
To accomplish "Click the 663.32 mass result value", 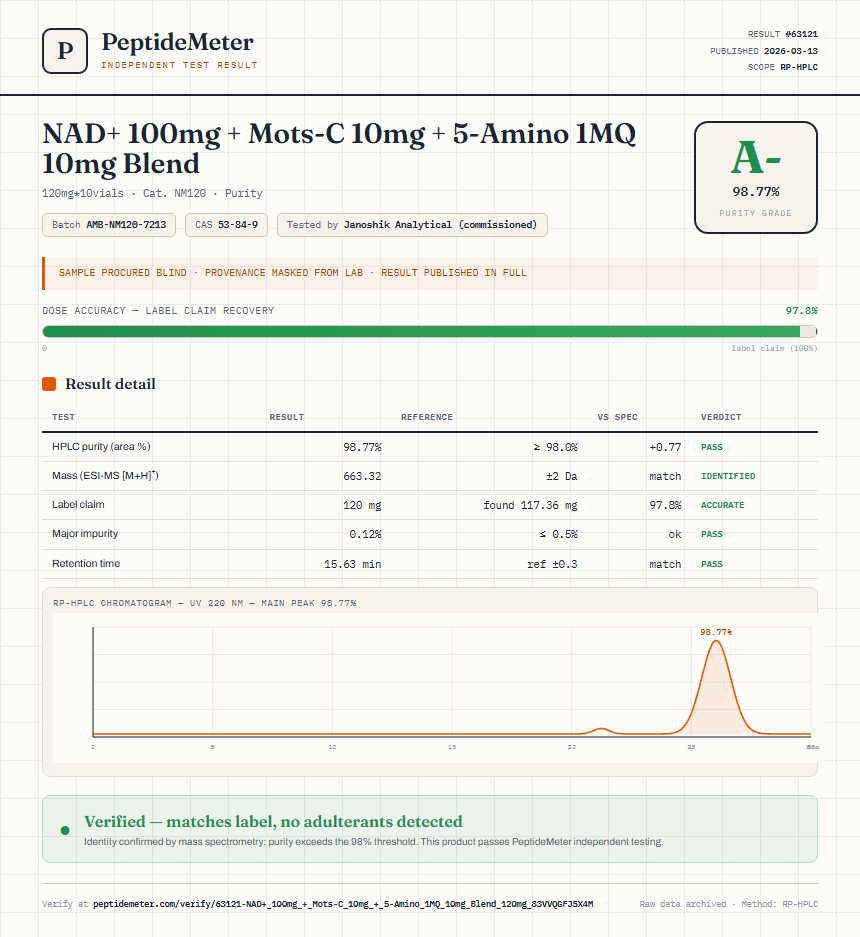I will 362,476.
